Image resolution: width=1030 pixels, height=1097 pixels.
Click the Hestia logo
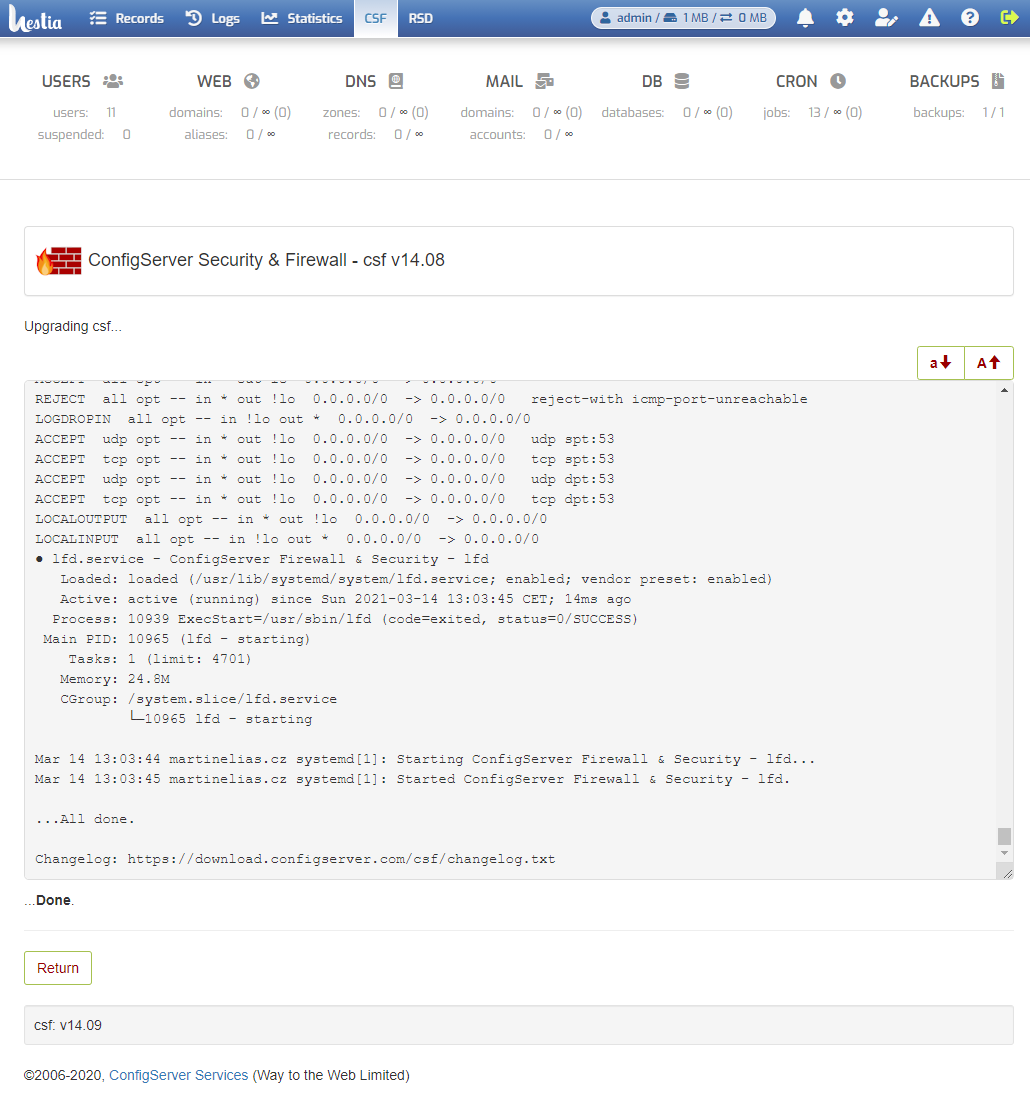[36, 18]
